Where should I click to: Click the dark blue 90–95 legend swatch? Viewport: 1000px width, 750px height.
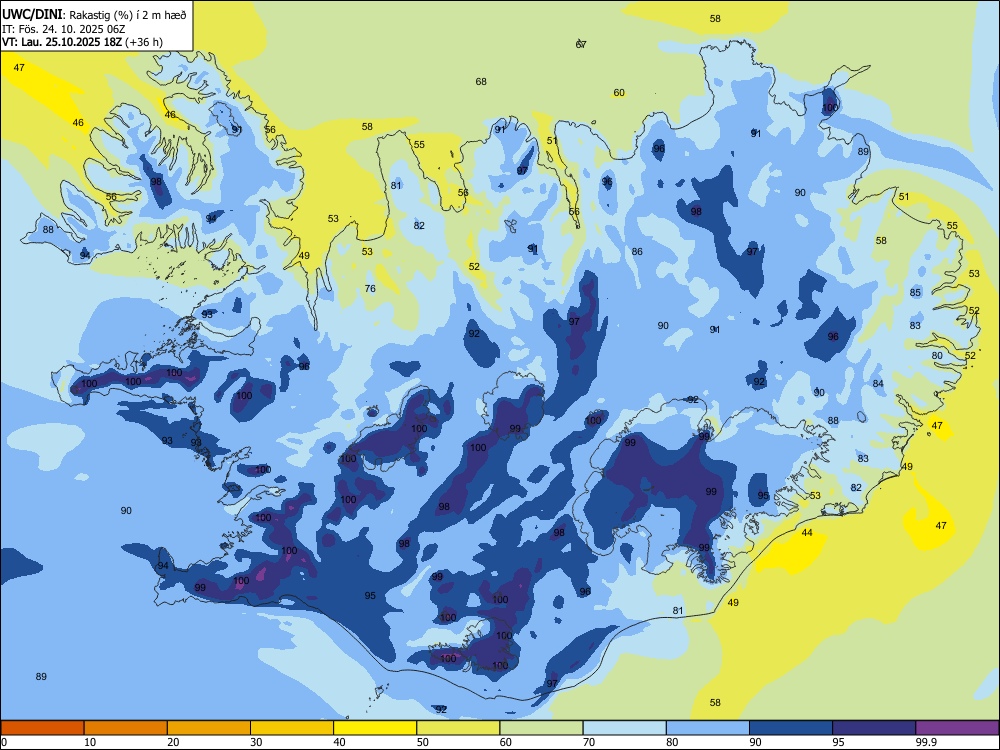[791, 728]
